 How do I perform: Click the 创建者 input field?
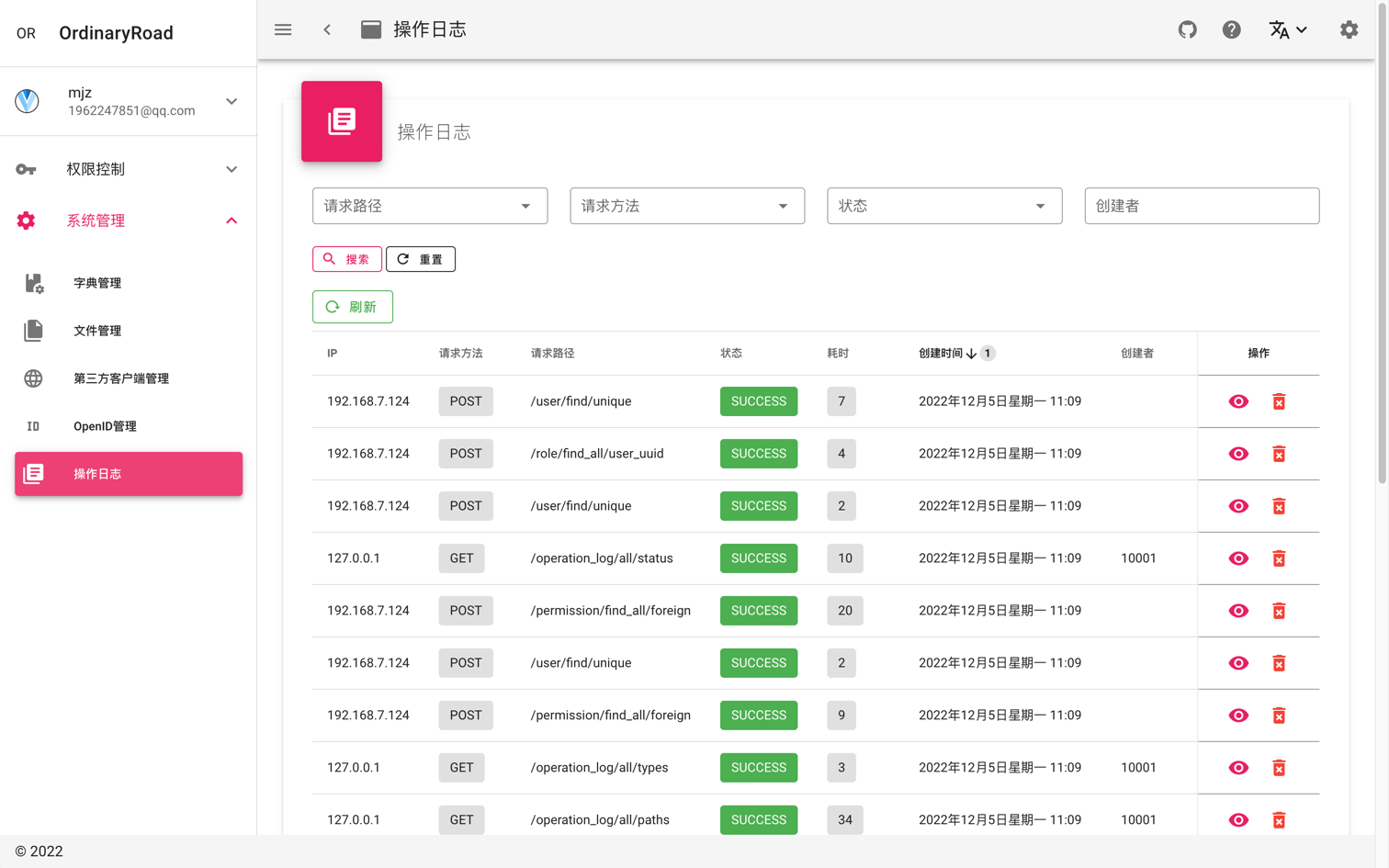click(1201, 206)
